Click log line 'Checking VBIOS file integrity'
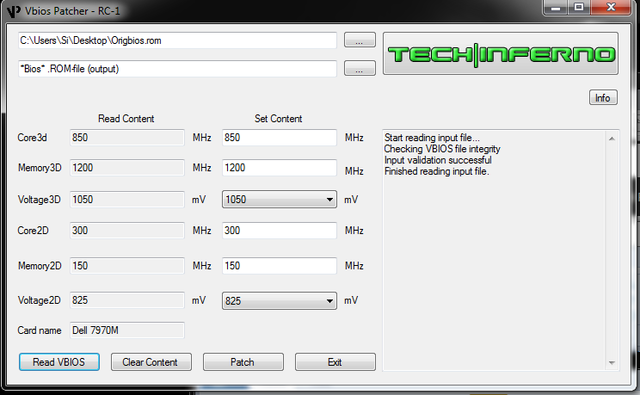640x395 pixels. click(x=442, y=149)
